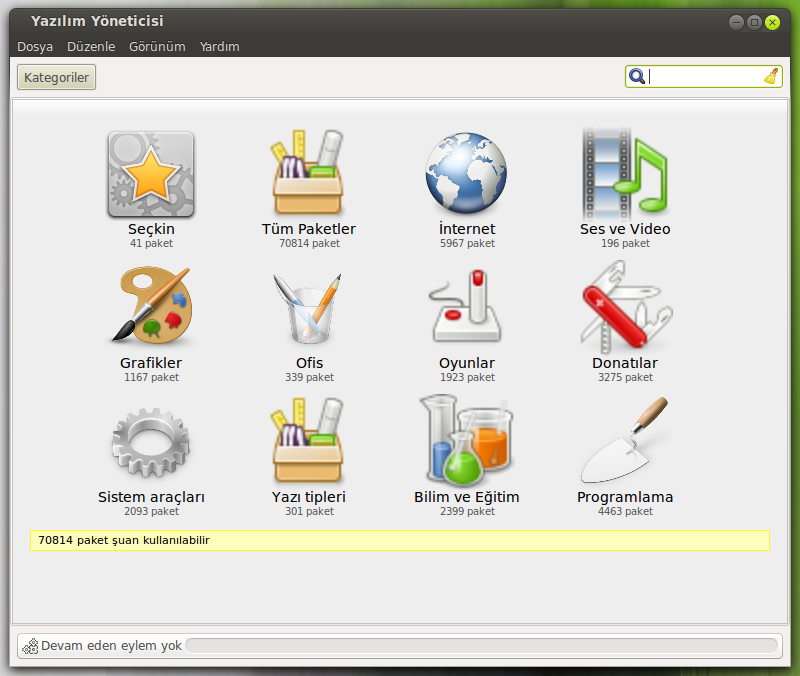Open the İnternet globe icon
800x676 pixels.
tap(466, 173)
